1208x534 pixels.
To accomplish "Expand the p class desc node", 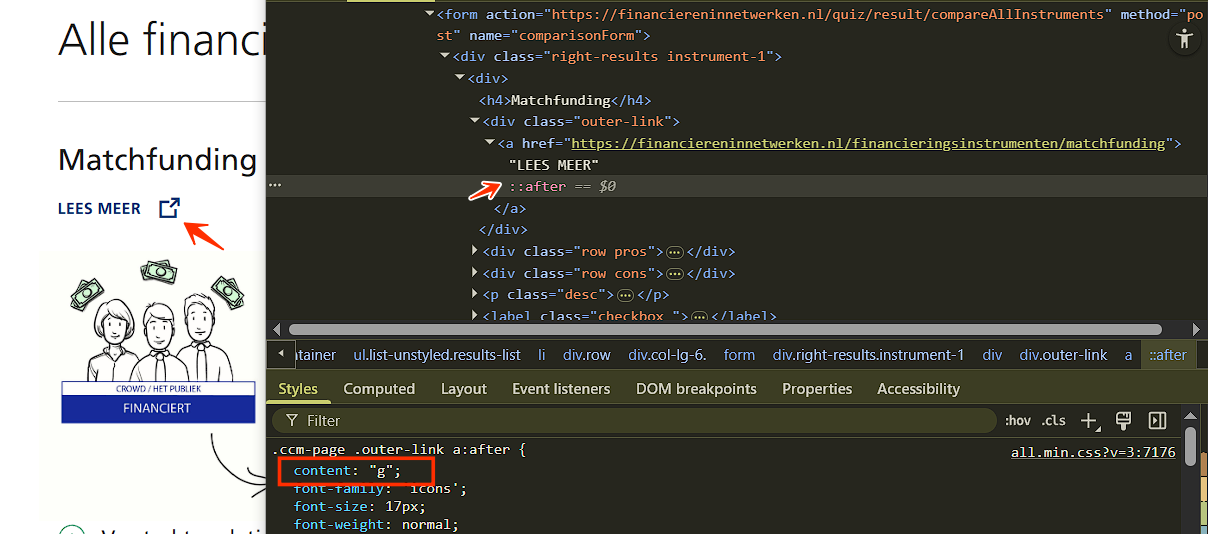I will pyautogui.click(x=475, y=294).
